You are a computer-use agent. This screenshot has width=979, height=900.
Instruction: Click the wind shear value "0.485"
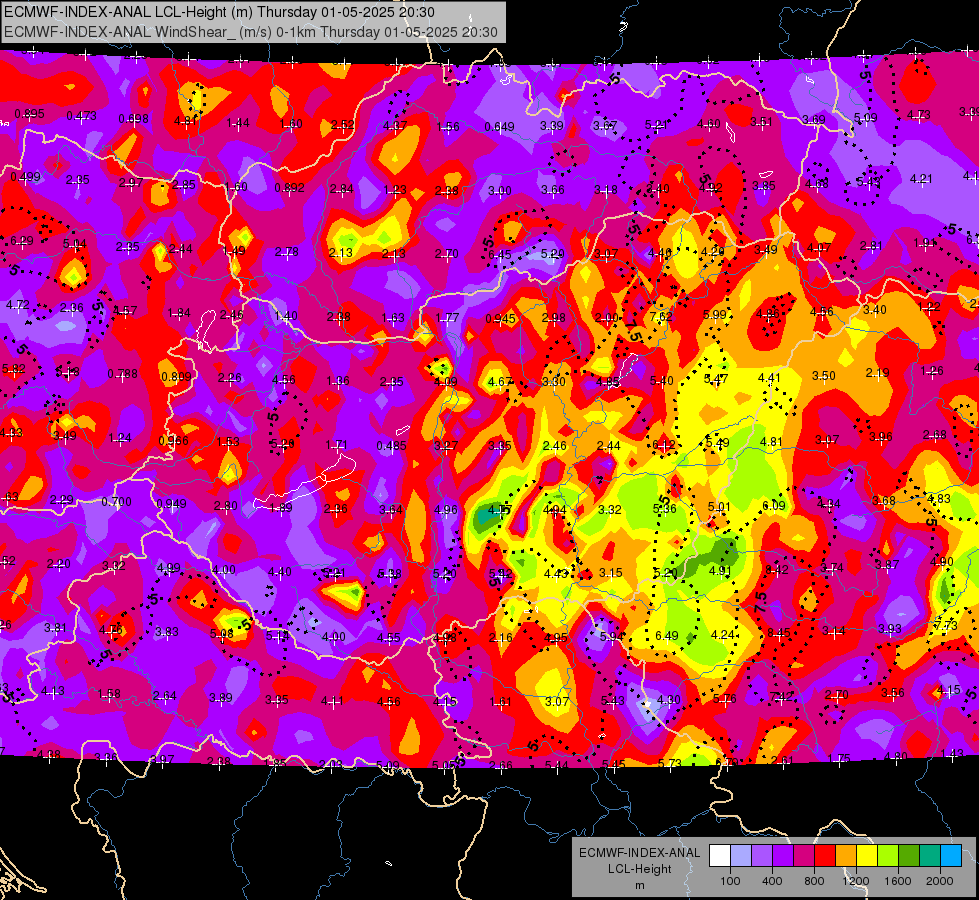click(x=391, y=446)
